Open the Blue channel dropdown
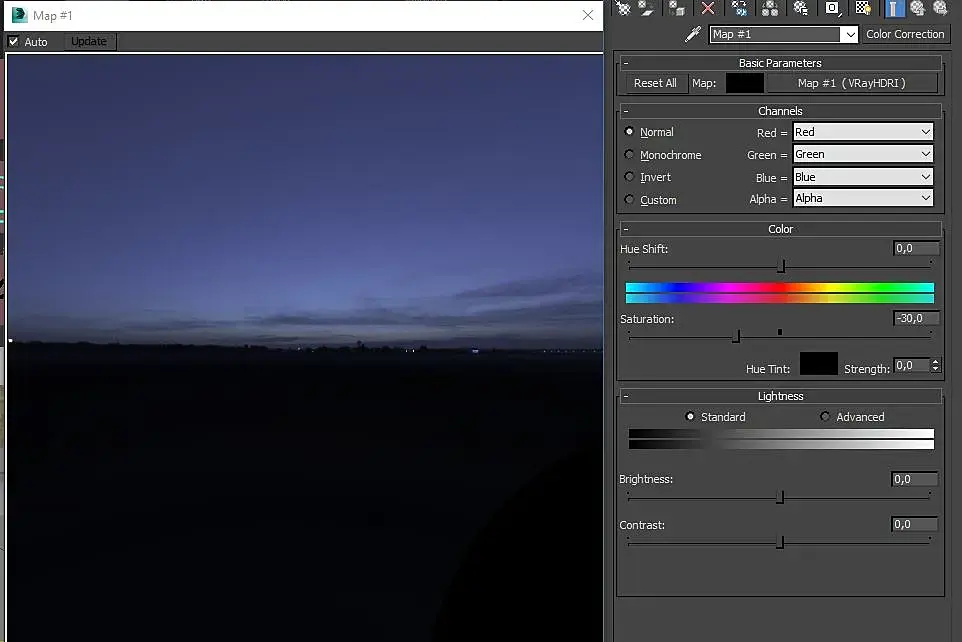The image size is (962, 642). click(x=863, y=177)
